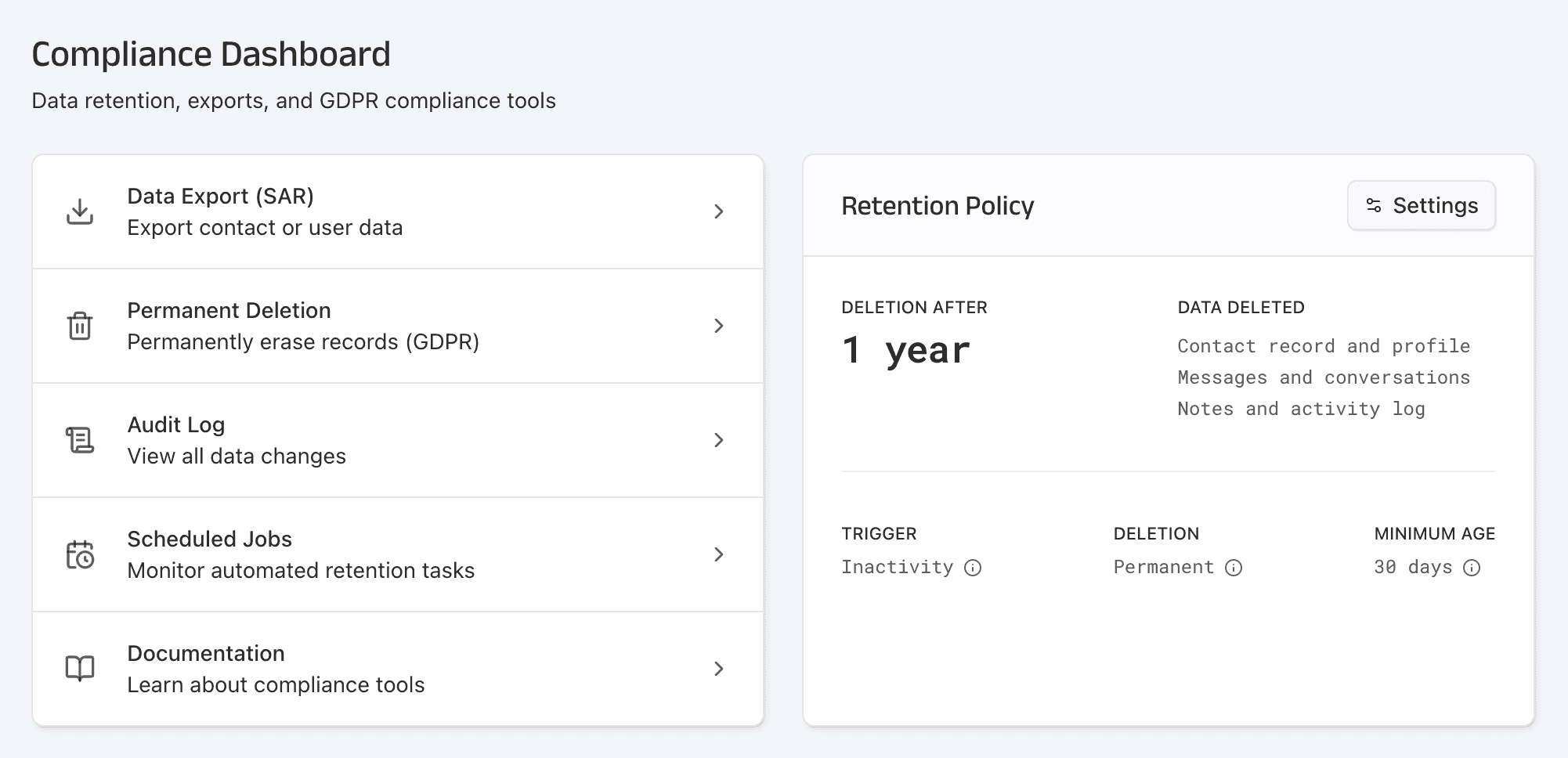
Task: Click 'Permanently erase records (GDPR)' text
Action: (303, 342)
